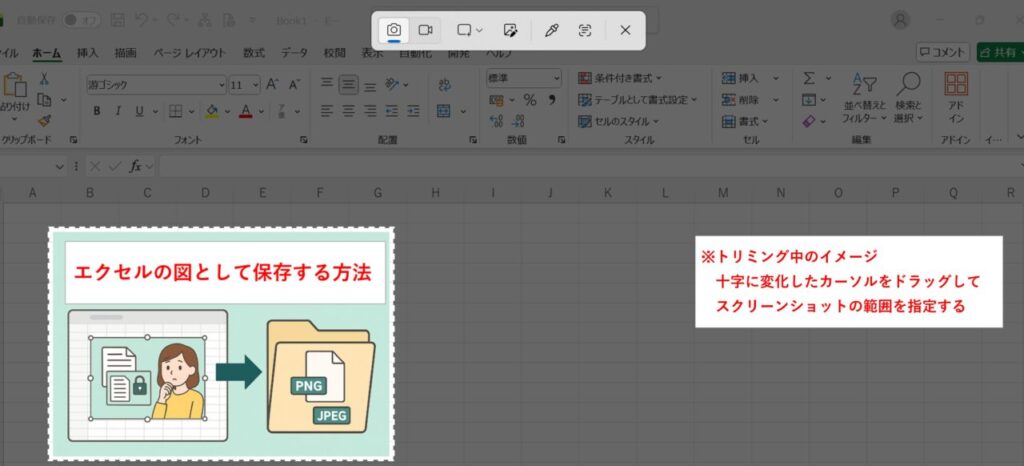The image size is (1024, 466).
Task: Apply the red font color
Action: click(246, 111)
